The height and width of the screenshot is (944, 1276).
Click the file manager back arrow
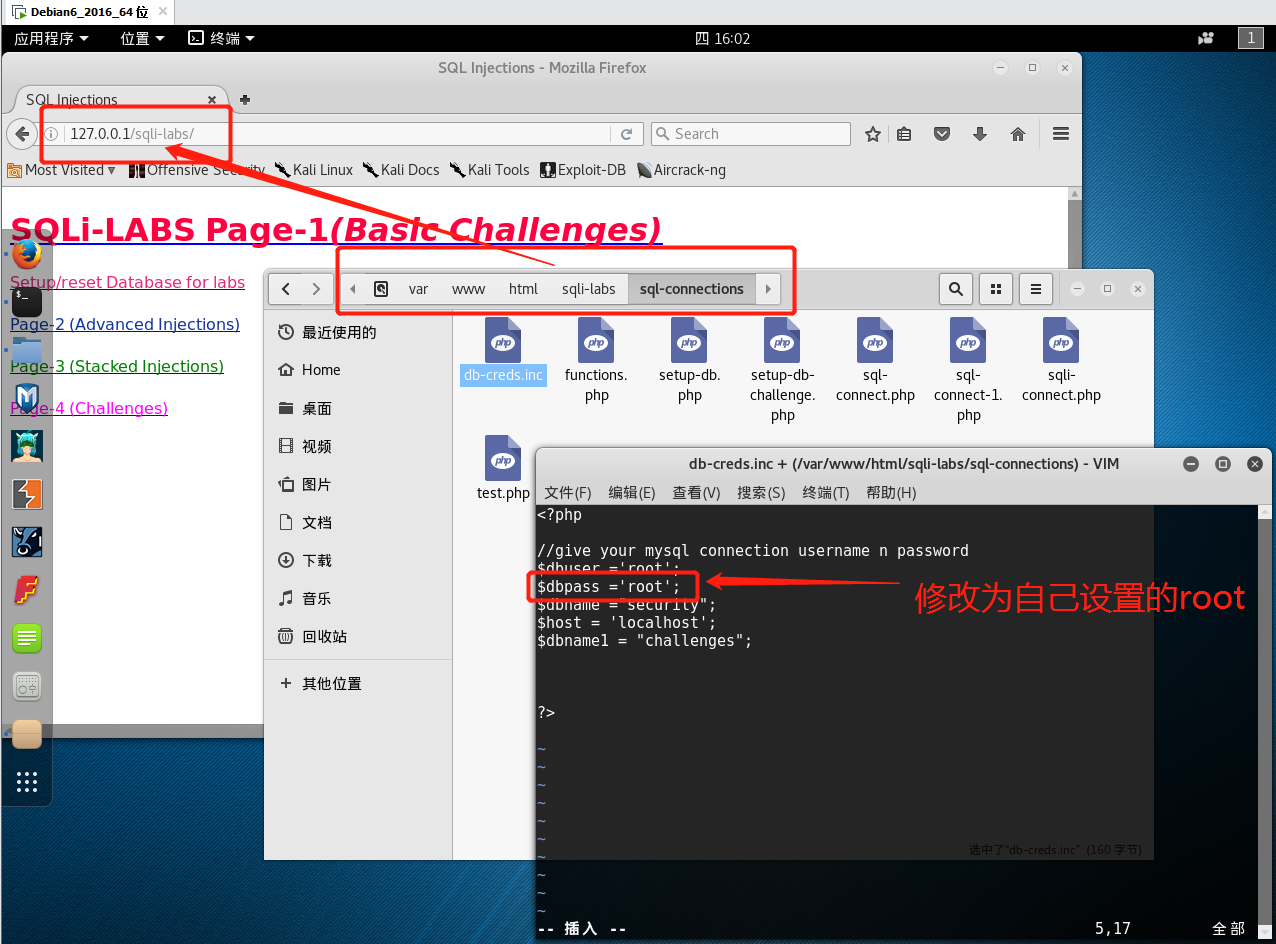point(286,289)
